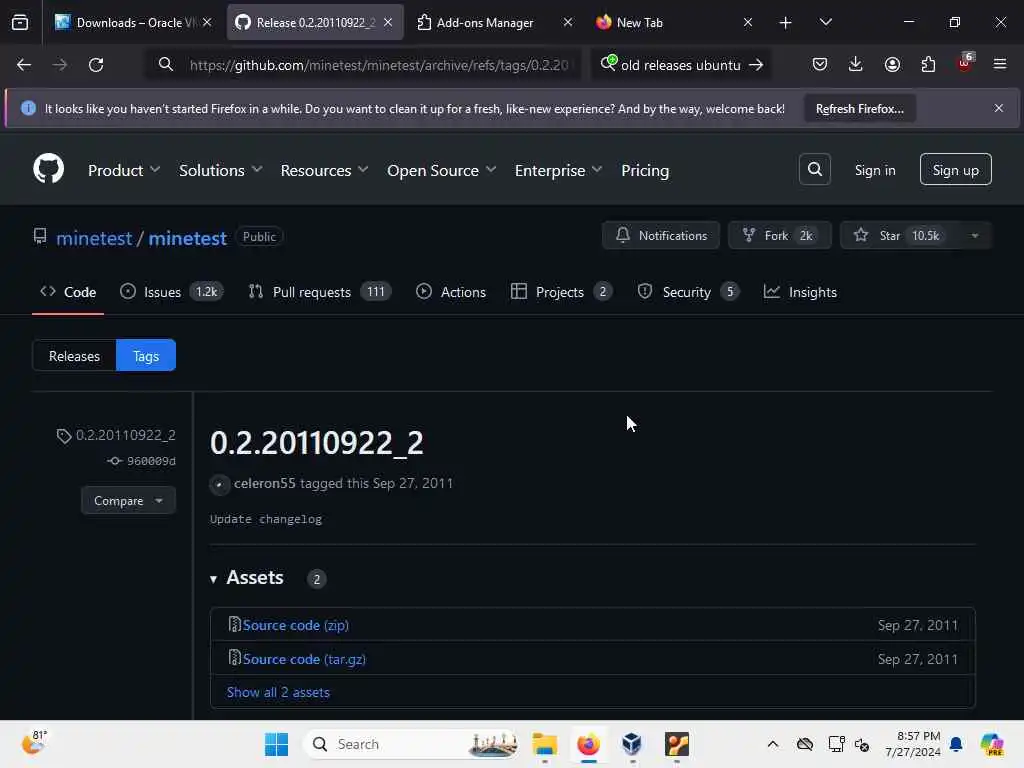This screenshot has width=1024, height=768.
Task: Close the Add-ons Manager tab
Action: [568, 22]
